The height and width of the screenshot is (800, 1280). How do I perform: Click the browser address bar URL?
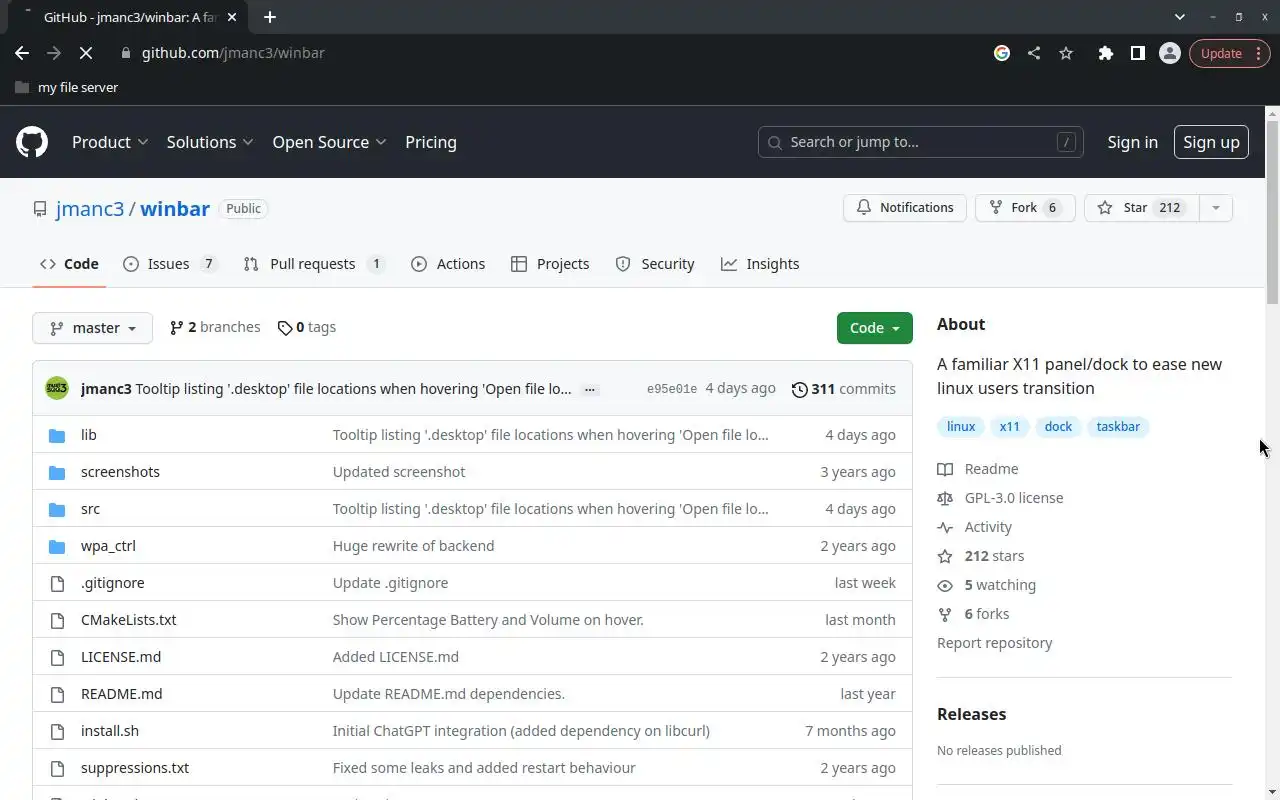coord(233,53)
